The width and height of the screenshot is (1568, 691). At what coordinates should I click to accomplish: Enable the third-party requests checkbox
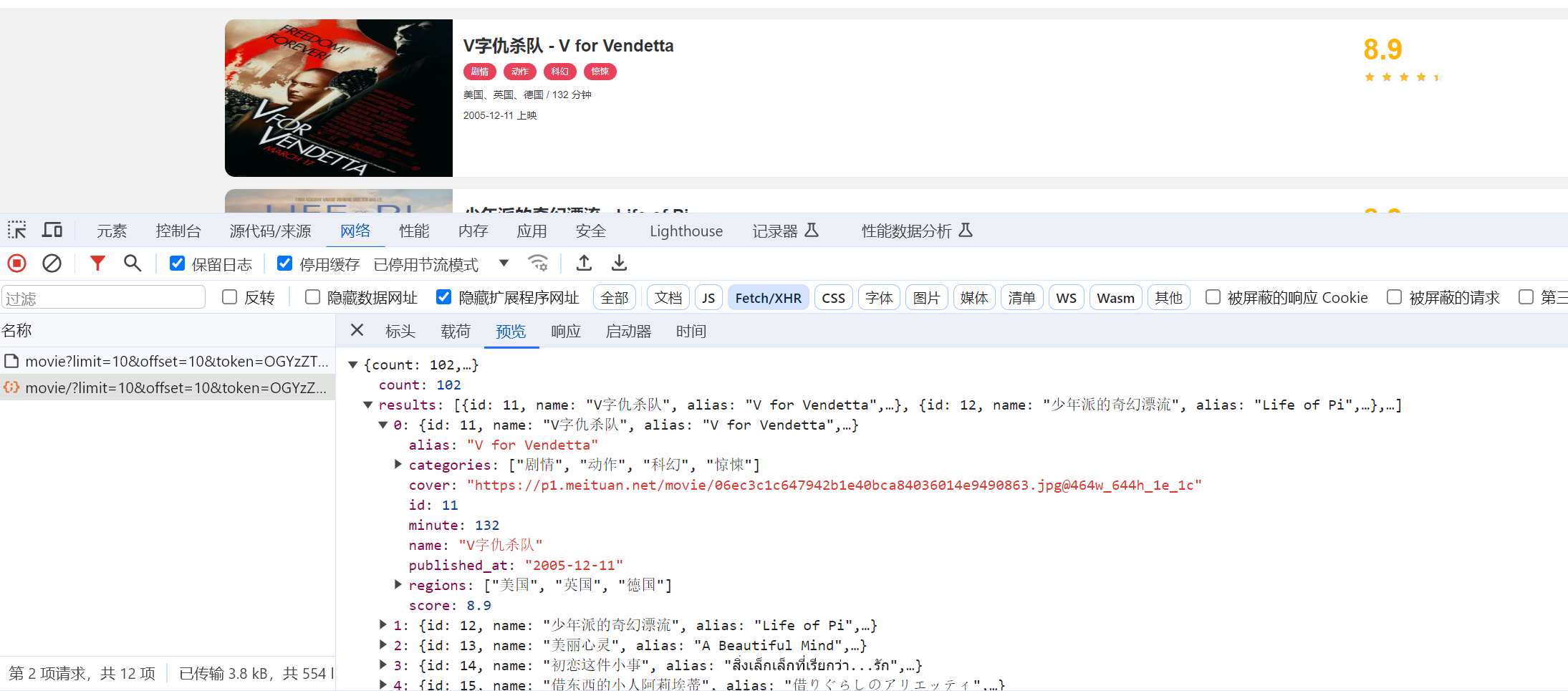coord(1526,297)
